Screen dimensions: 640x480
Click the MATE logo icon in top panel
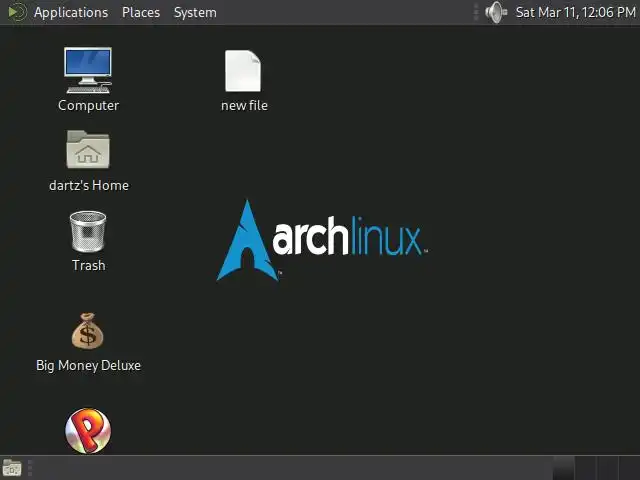[17, 12]
